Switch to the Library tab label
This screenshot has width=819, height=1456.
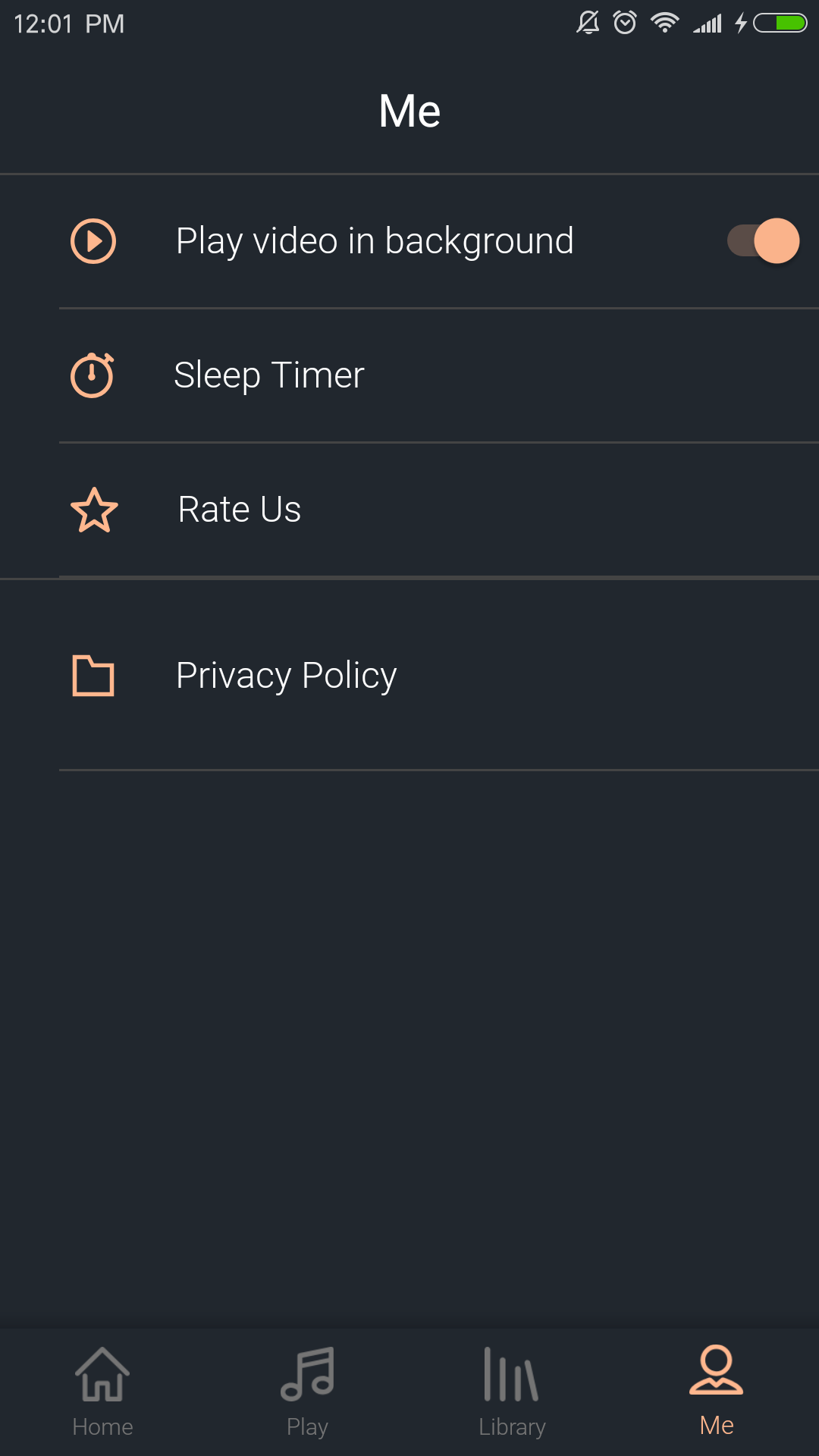[512, 1426]
